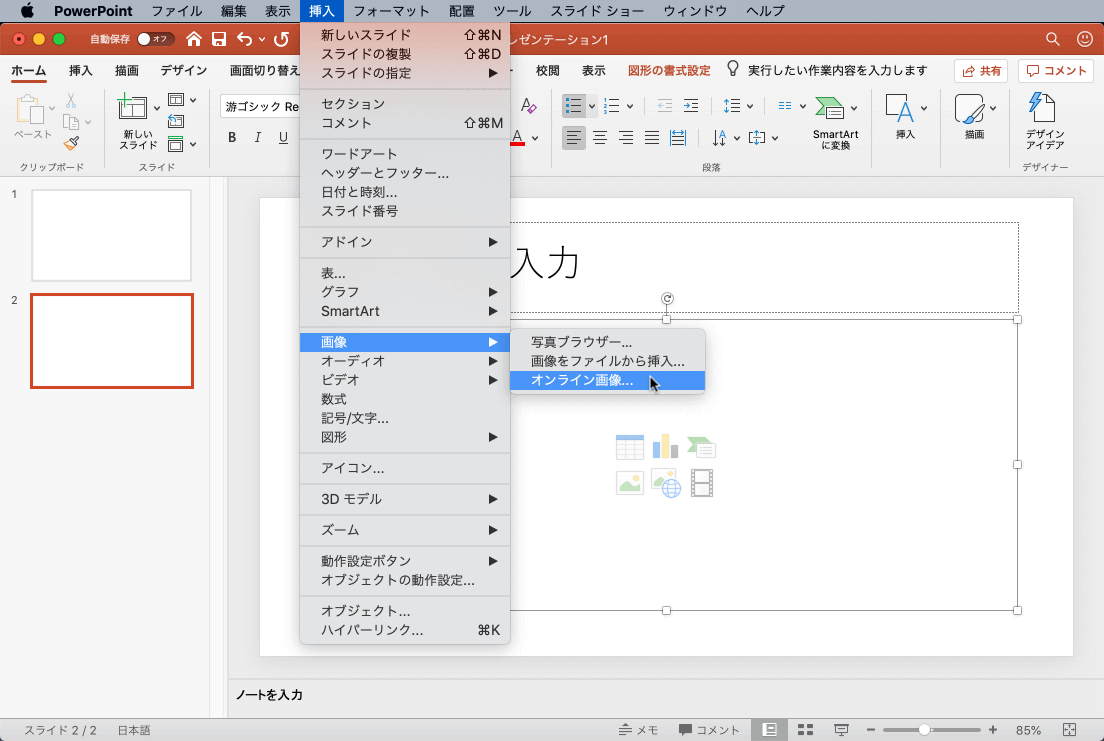Click the Format Painter brush icon
The image size is (1104, 741).
point(71,143)
